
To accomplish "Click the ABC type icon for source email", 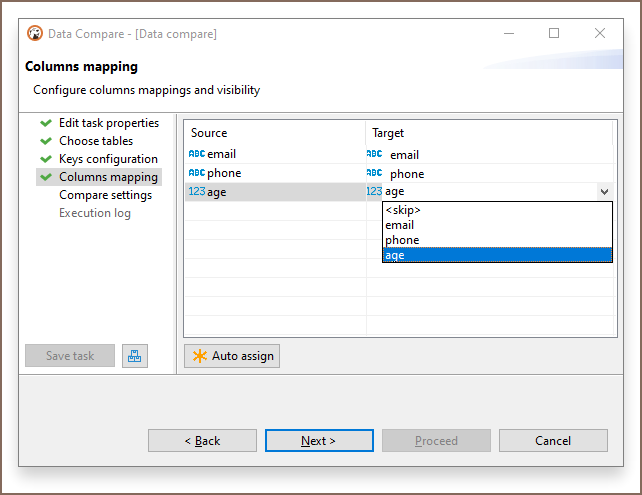I will [197, 154].
